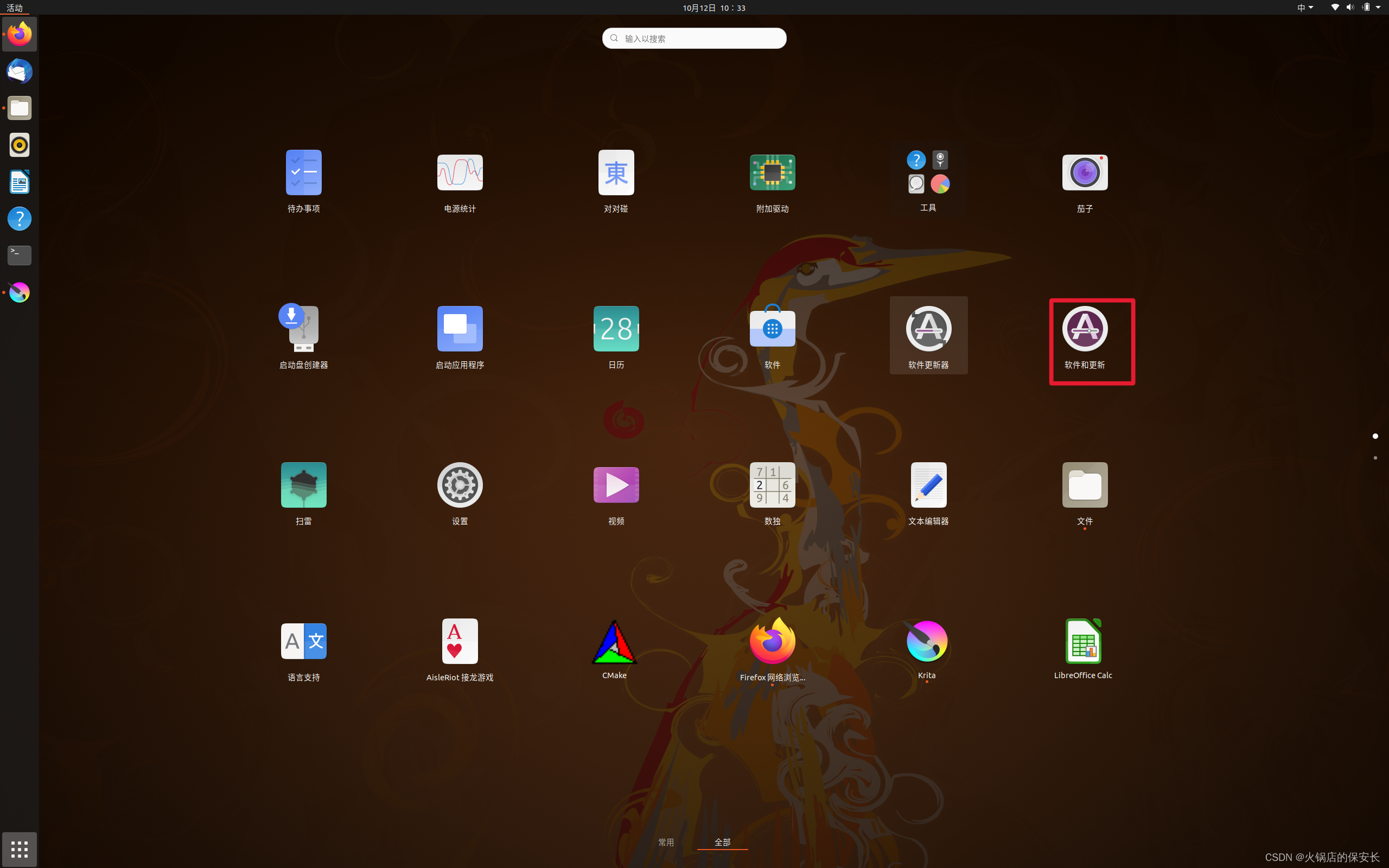Viewport: 1389px width, 868px height.
Task: Open the 工具 utilities folder
Action: click(x=928, y=181)
